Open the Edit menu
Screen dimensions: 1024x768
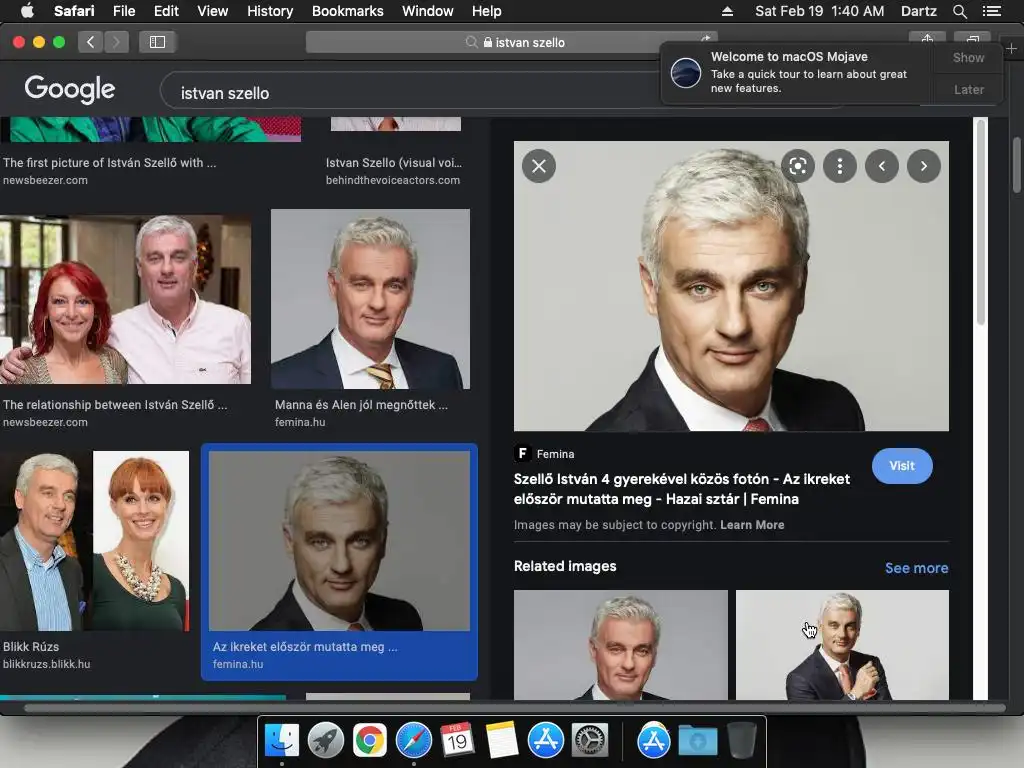(166, 11)
